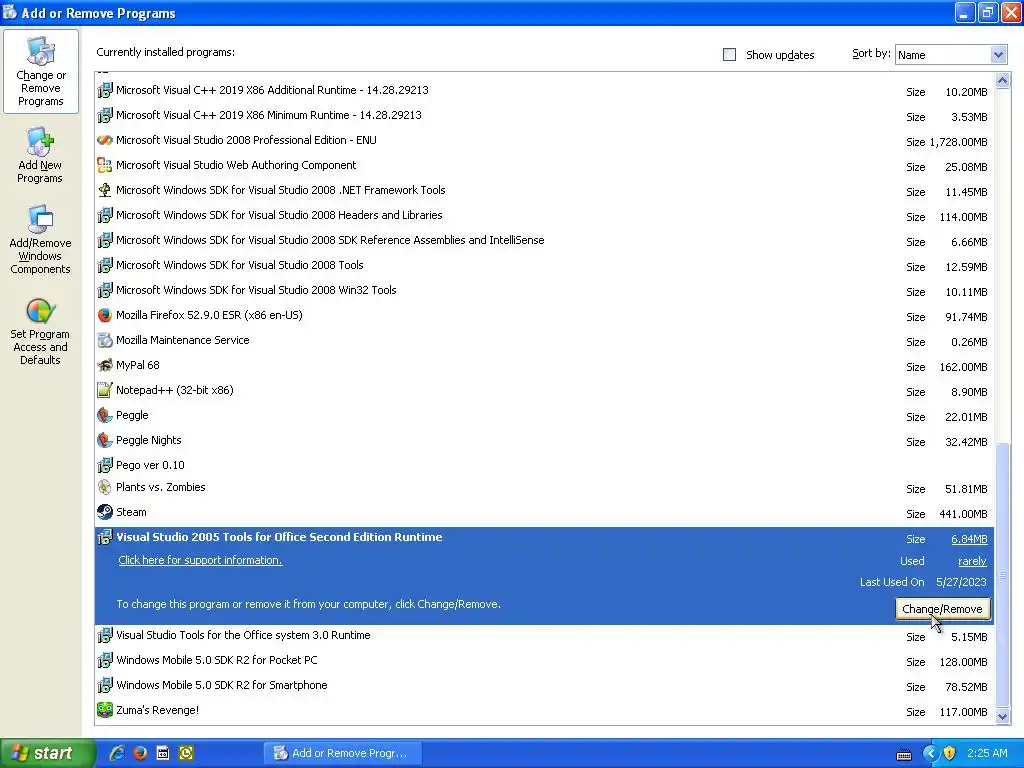Click here for support information link
1024x768 pixels.
[x=200, y=560]
